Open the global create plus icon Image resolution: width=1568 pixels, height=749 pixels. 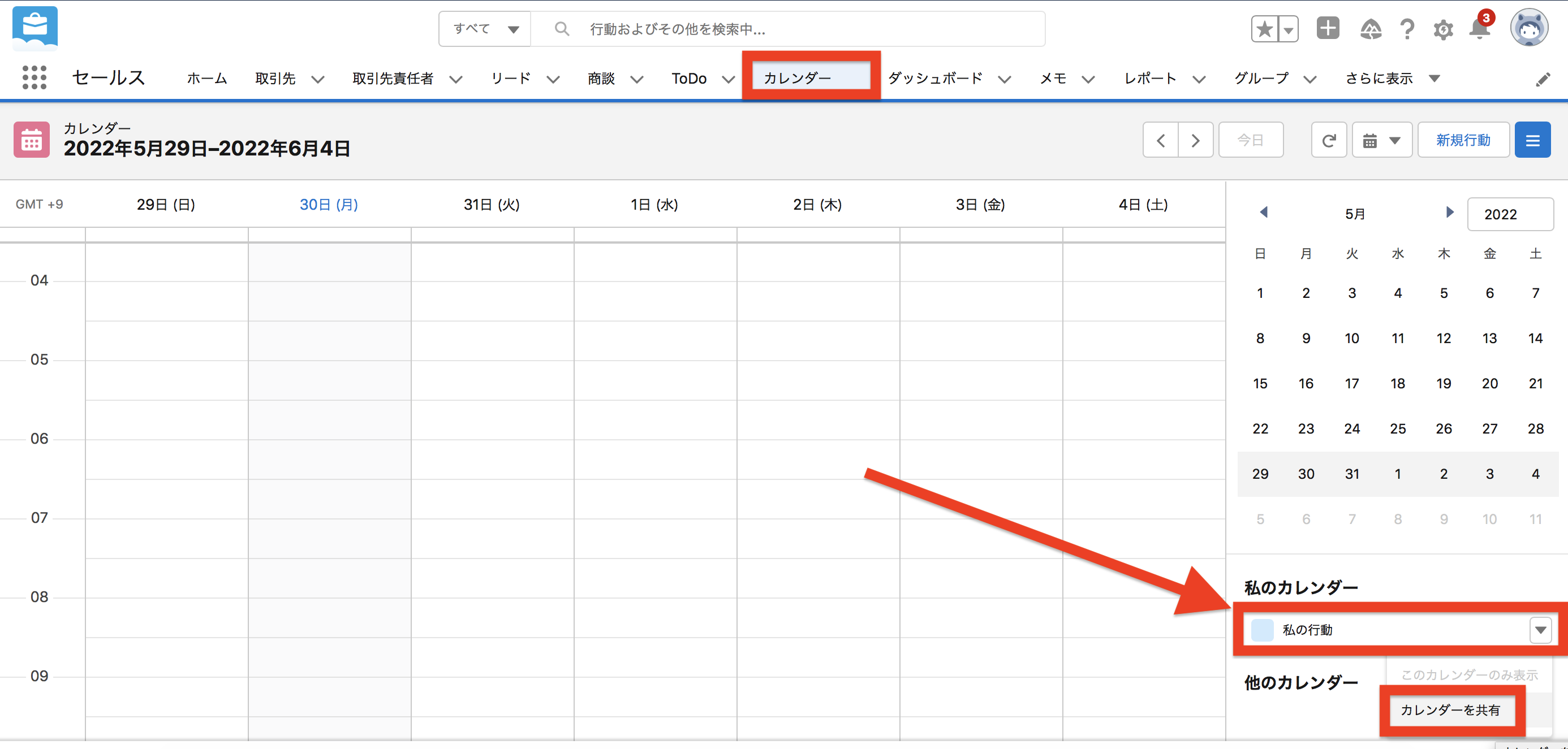[x=1328, y=29]
